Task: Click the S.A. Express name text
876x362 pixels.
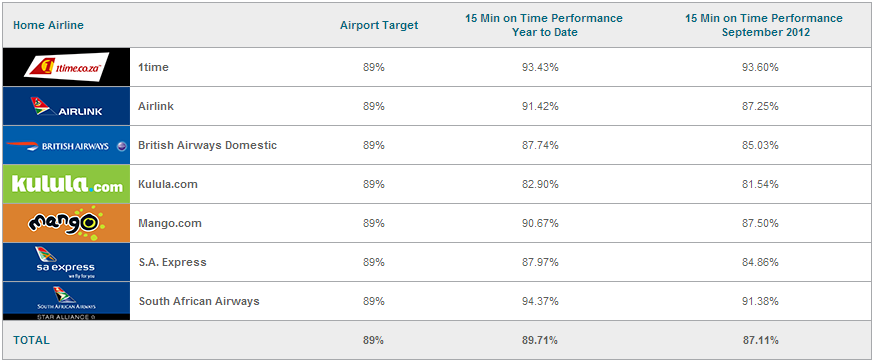Action: point(172,263)
